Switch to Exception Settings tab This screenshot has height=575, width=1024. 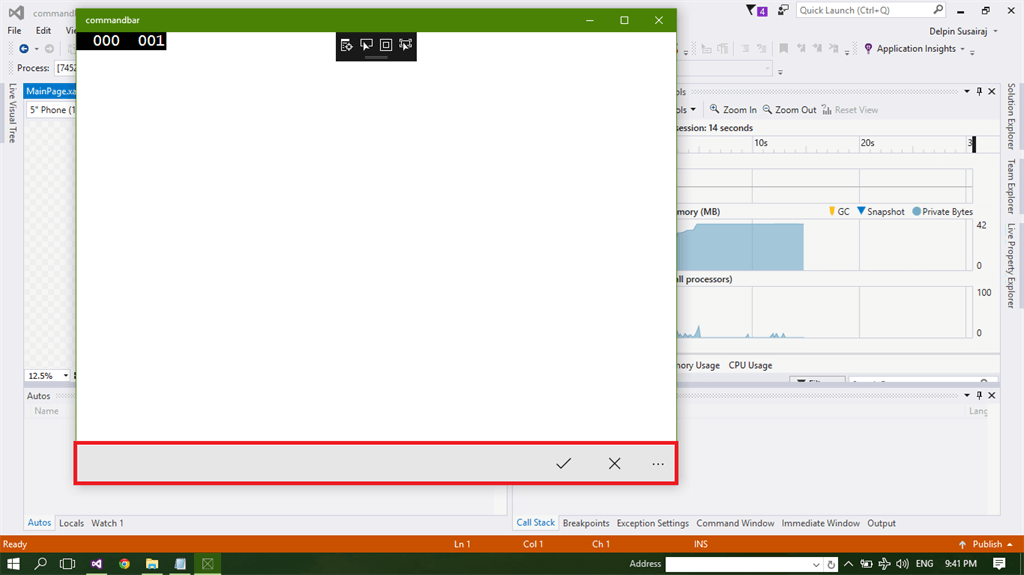(x=652, y=523)
